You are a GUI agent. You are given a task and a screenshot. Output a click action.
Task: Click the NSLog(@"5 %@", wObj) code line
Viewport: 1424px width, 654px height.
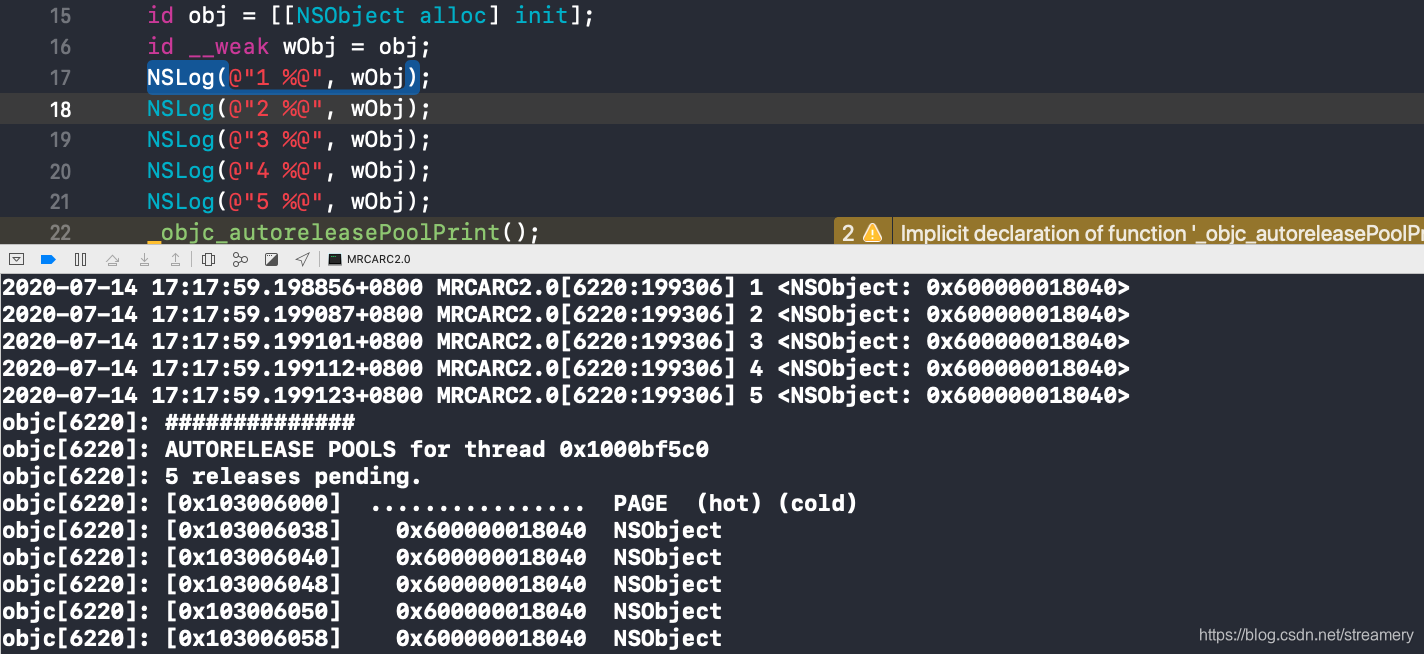(289, 201)
